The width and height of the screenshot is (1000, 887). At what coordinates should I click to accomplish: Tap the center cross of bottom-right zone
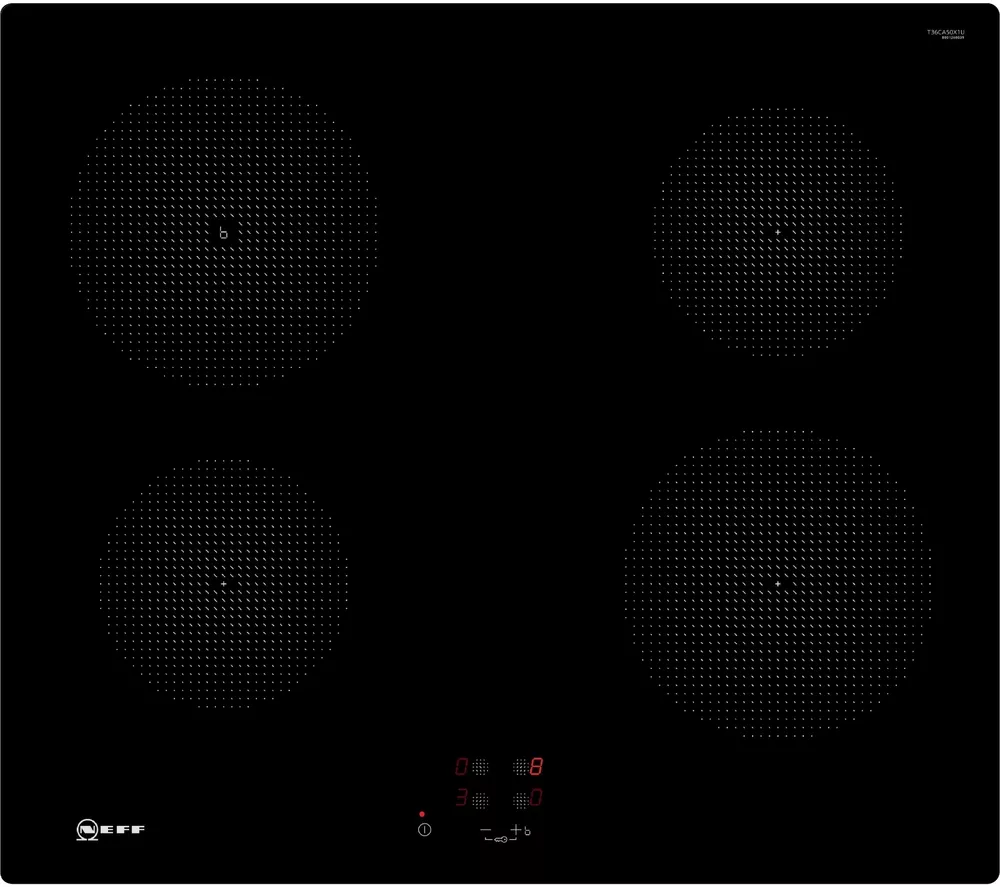tap(777, 583)
